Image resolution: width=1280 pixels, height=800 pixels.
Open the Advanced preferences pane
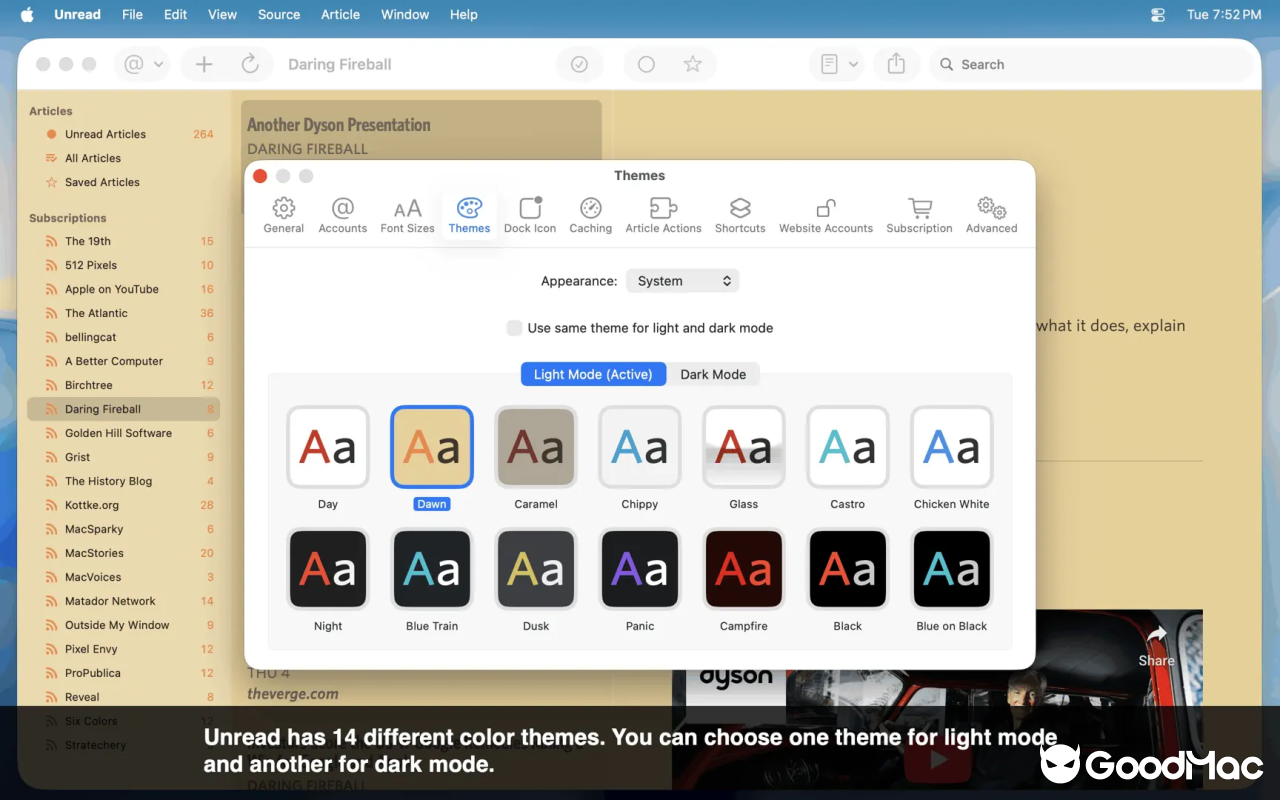(991, 215)
